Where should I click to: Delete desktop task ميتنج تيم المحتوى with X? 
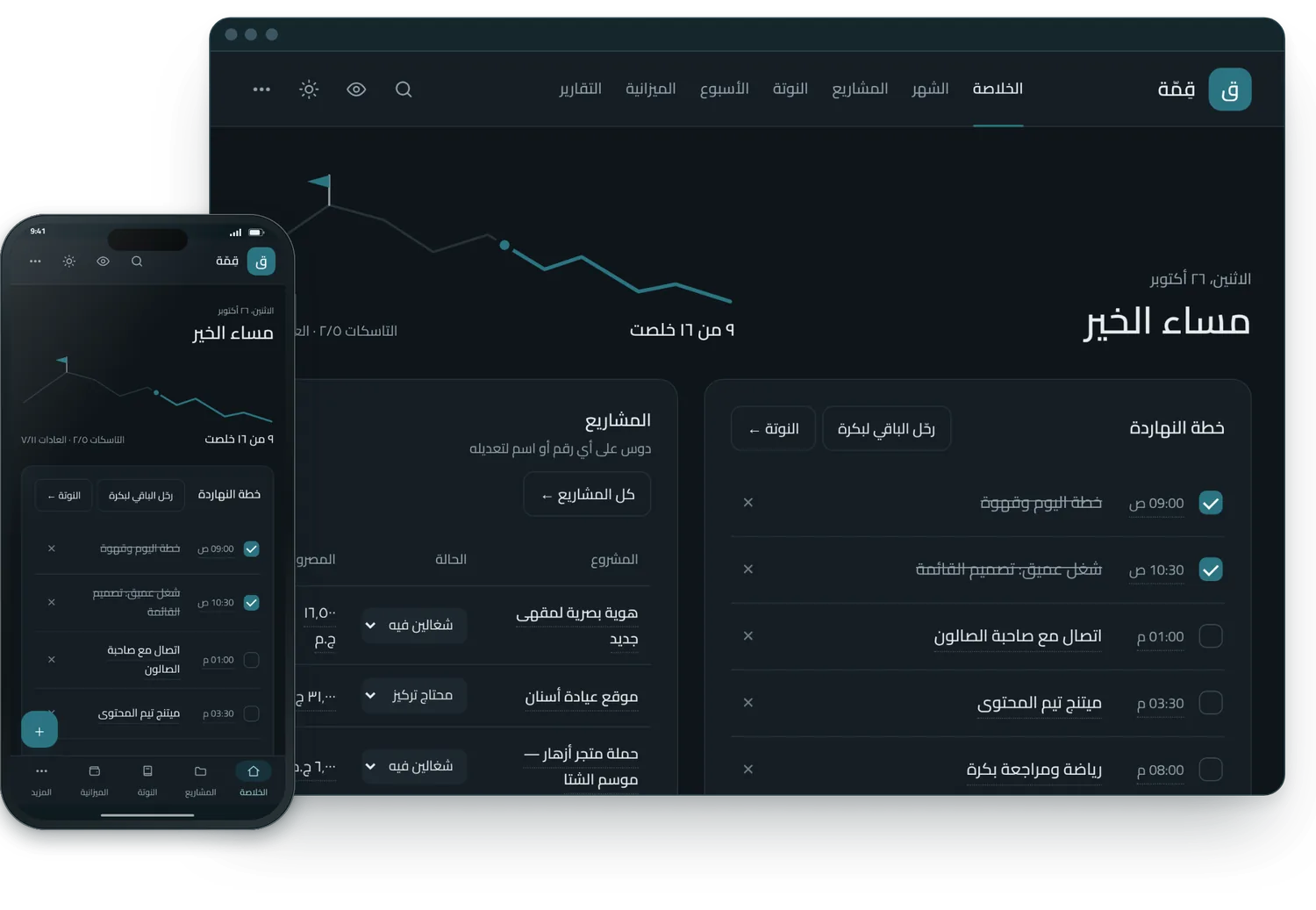pyautogui.click(x=748, y=703)
